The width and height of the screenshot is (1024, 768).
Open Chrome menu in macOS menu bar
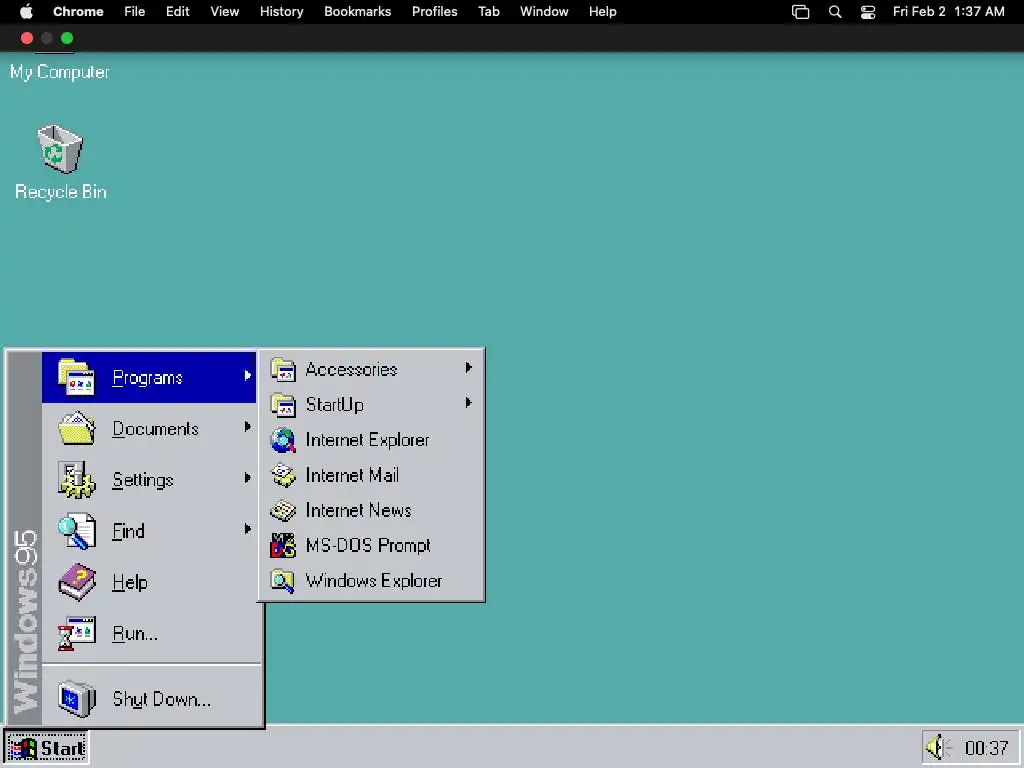[x=78, y=12]
